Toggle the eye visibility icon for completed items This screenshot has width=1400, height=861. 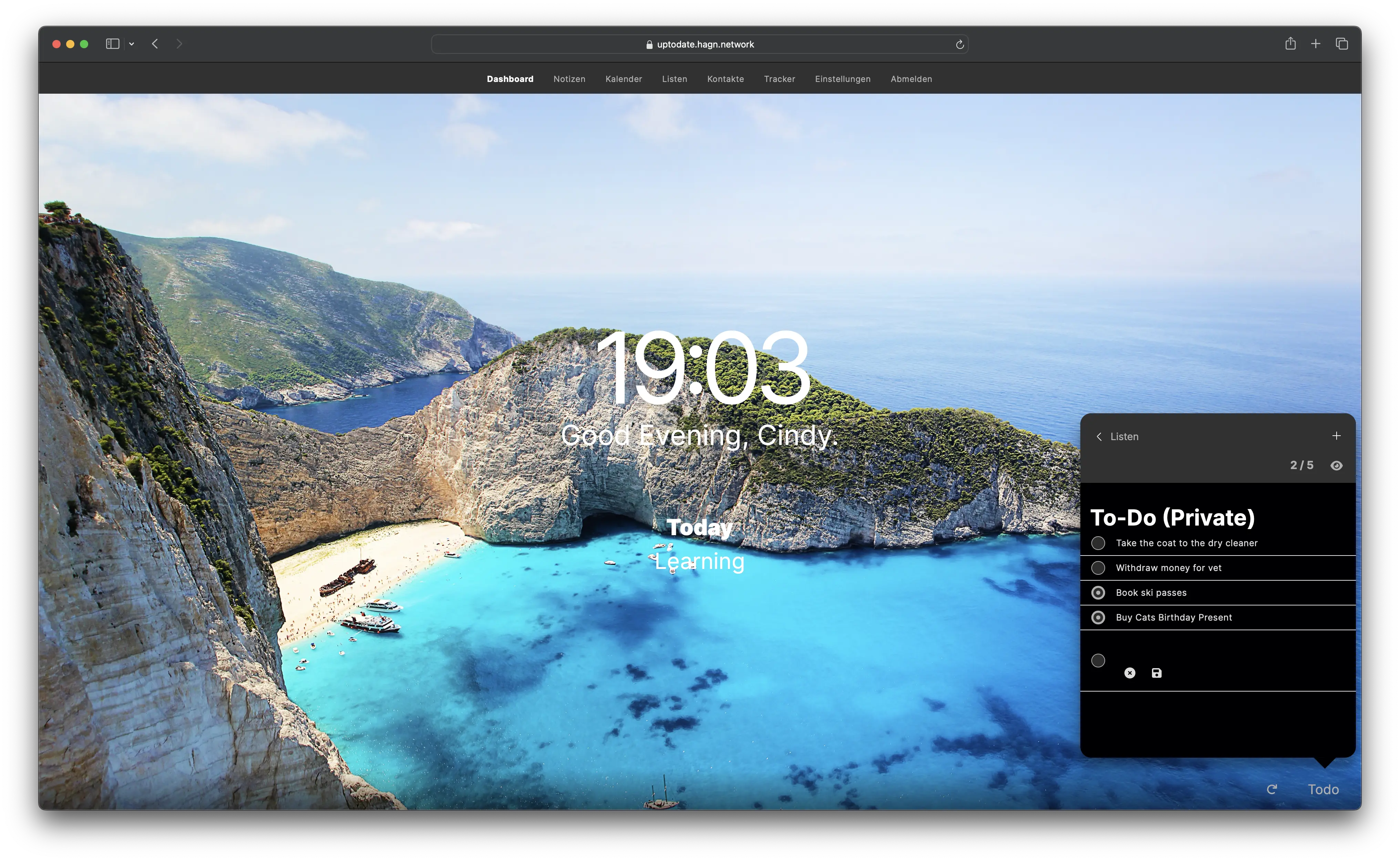point(1336,466)
